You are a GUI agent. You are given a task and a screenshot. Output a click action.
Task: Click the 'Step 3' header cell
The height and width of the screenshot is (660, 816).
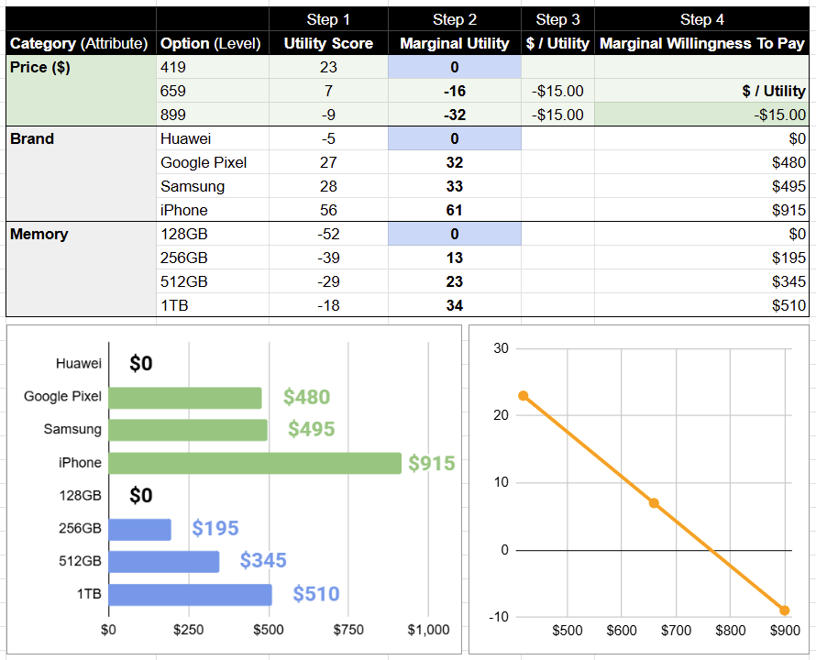(x=557, y=19)
